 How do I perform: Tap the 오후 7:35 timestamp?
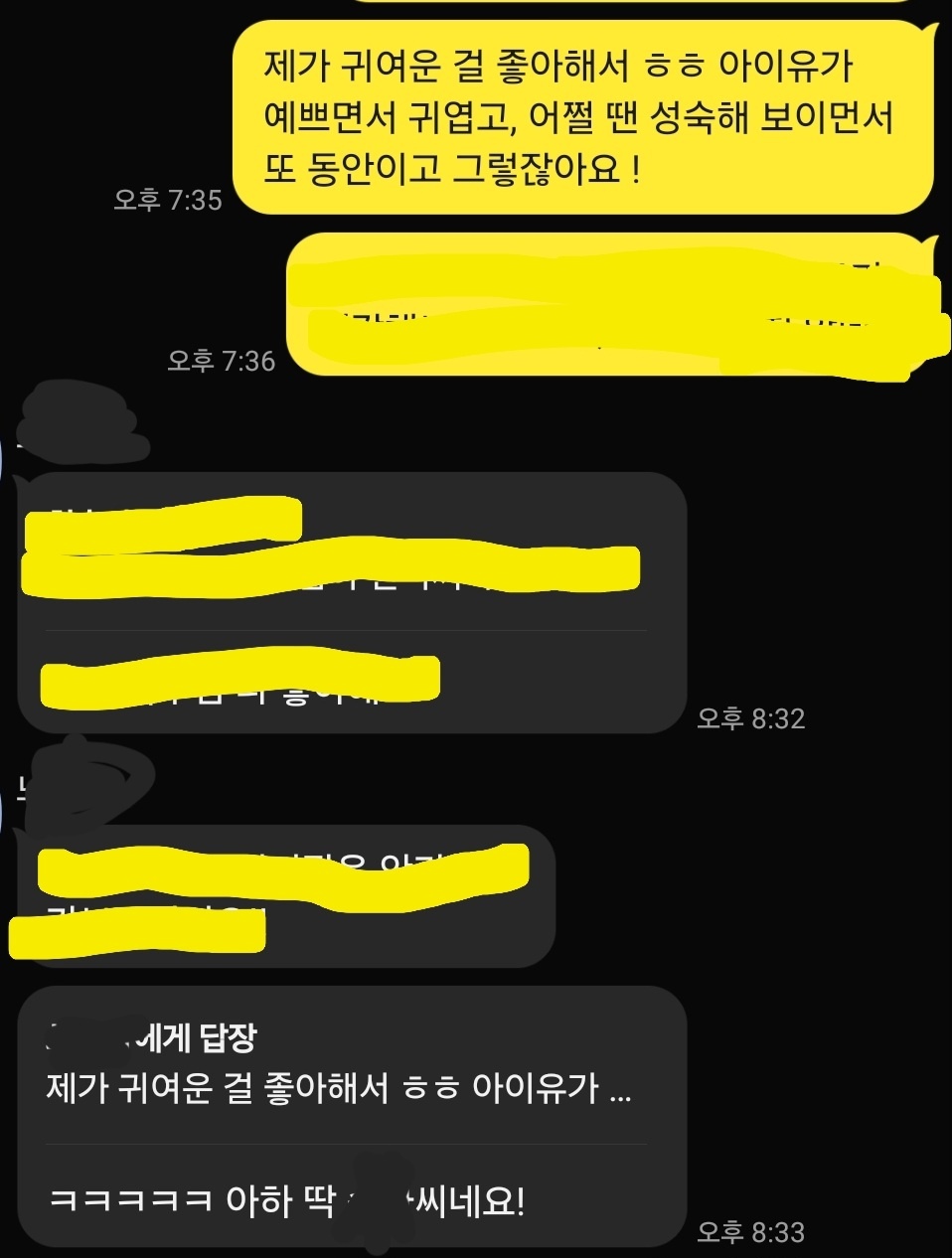coord(168,200)
